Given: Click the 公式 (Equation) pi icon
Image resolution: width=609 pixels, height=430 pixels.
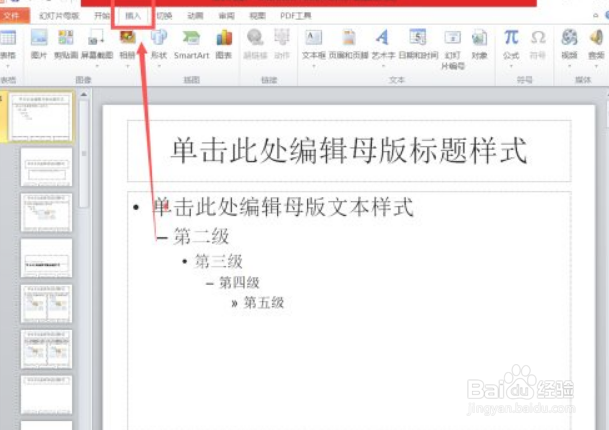Looking at the screenshot, I should click(511, 38).
